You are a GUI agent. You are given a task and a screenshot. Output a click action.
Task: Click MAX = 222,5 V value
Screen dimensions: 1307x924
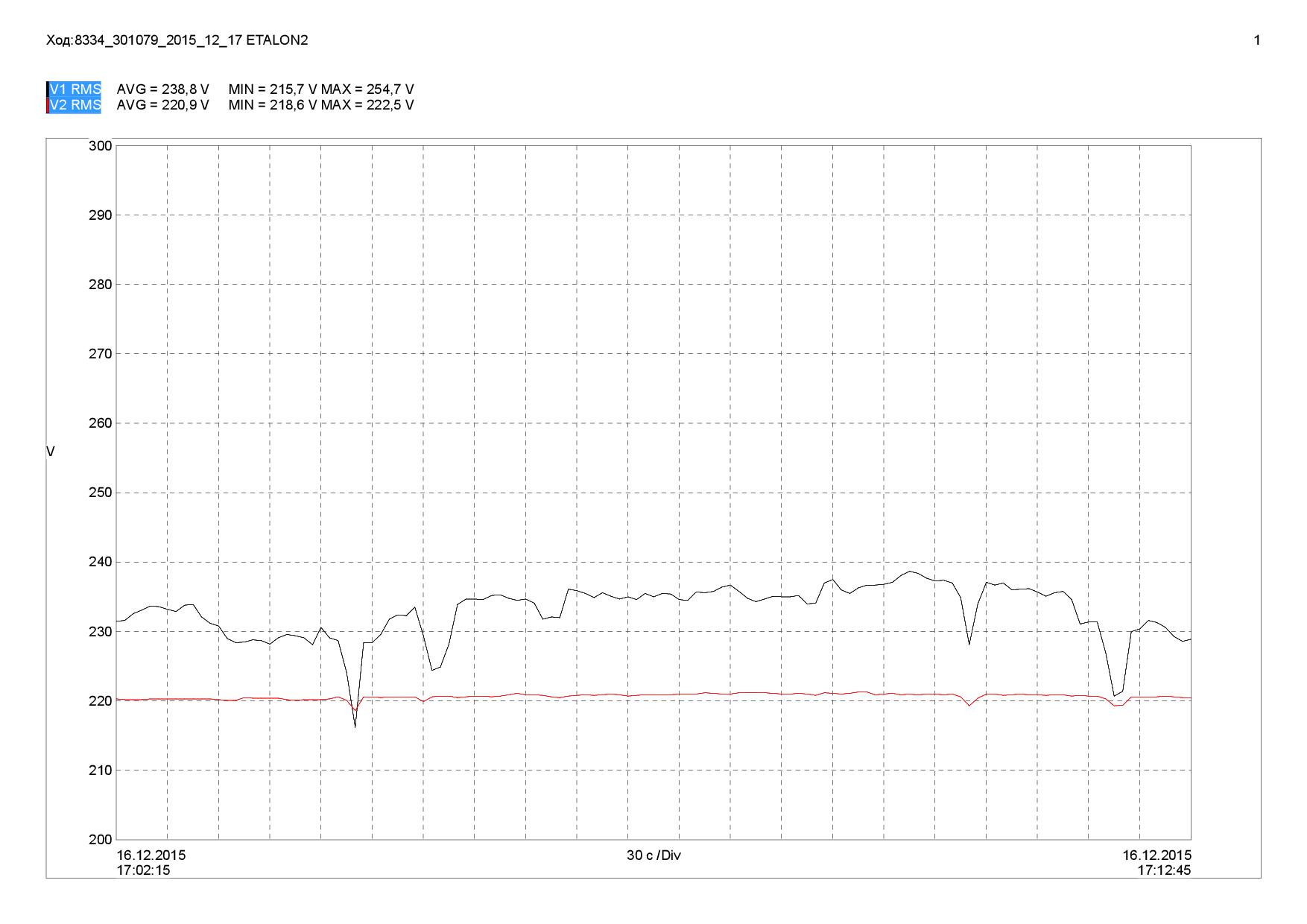(x=367, y=105)
